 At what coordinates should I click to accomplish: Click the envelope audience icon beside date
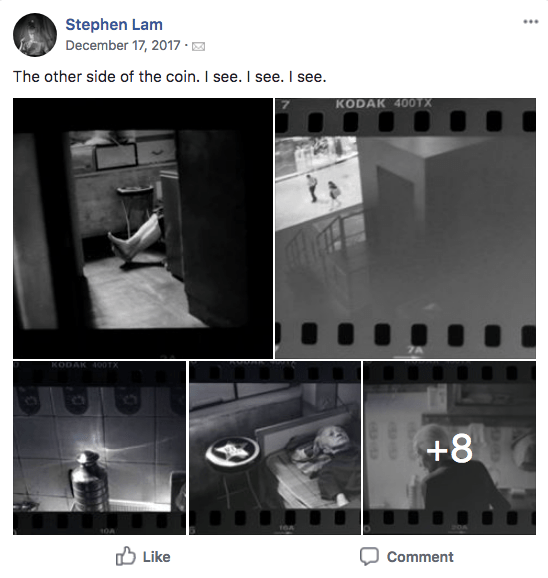point(199,46)
